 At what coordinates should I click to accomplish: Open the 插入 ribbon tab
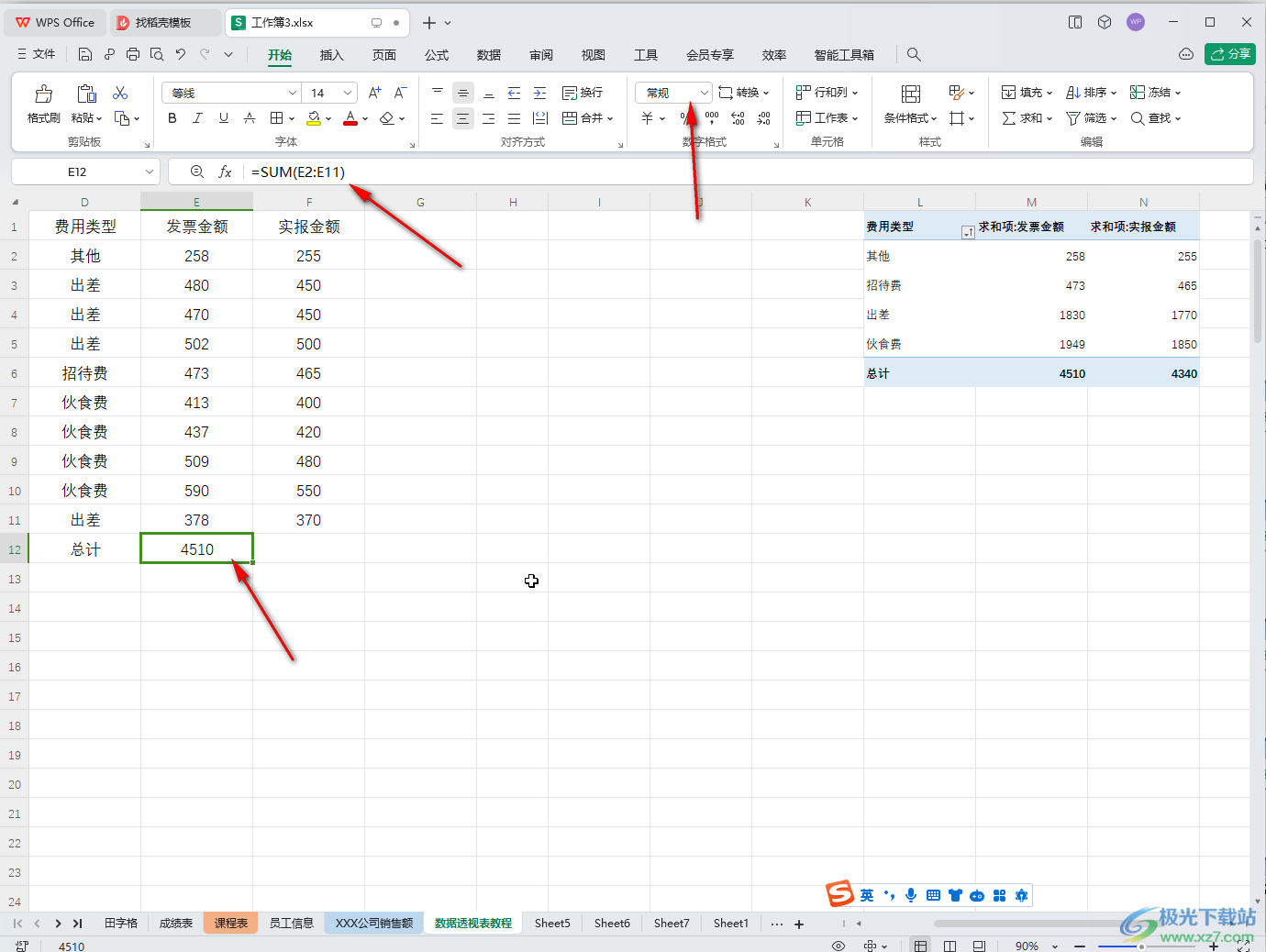click(331, 55)
